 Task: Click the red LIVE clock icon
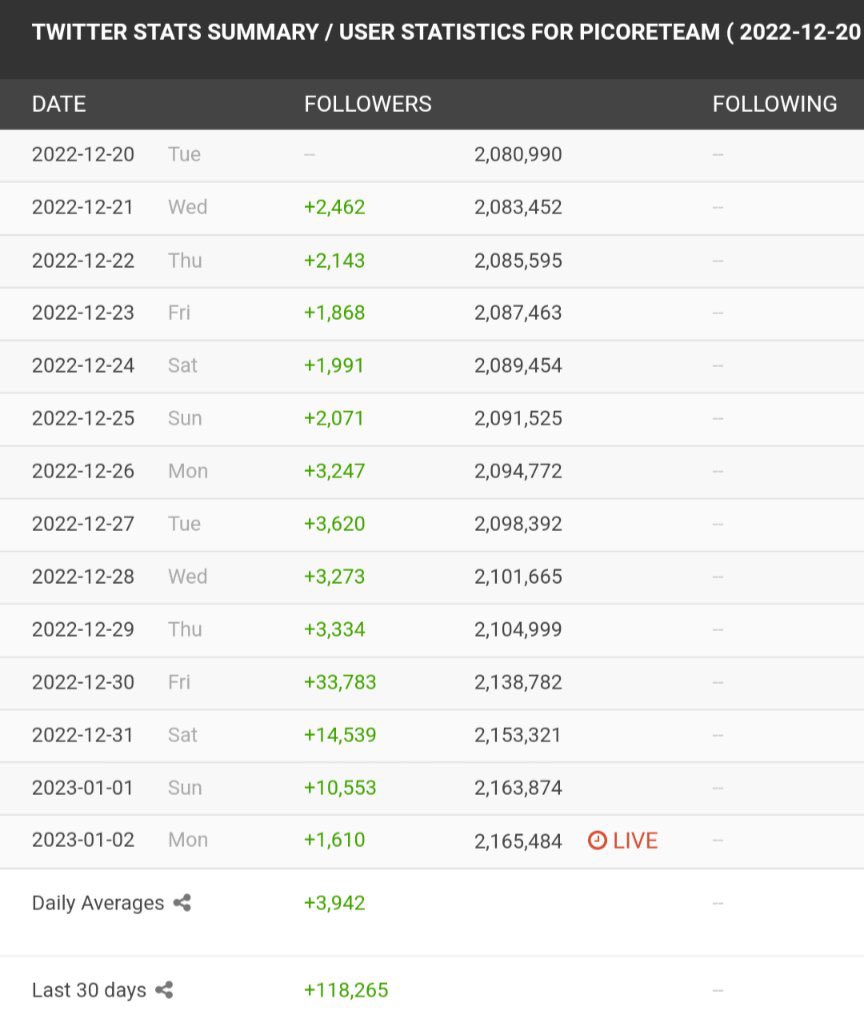click(597, 840)
